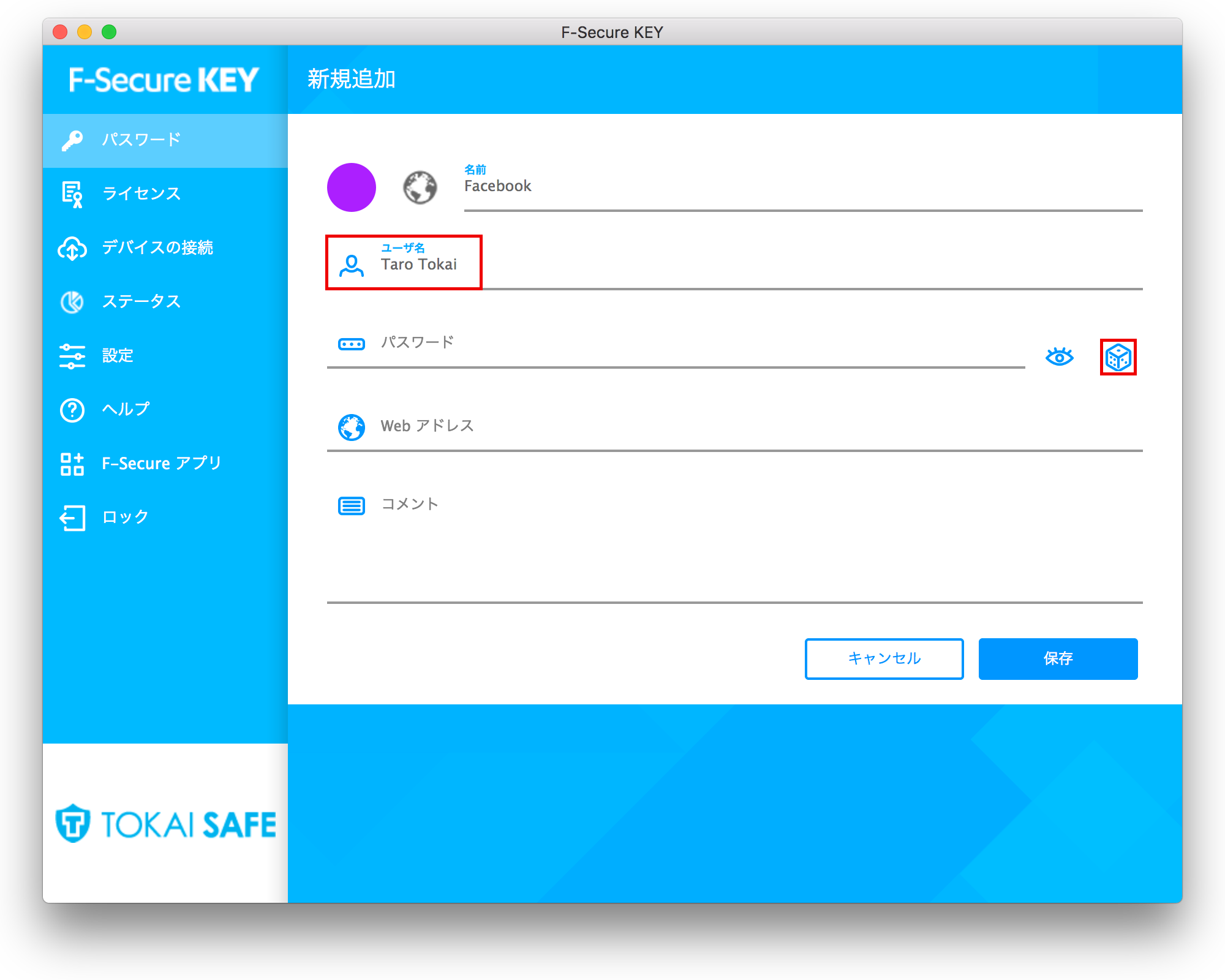Minimize the window with yellow button

click(x=85, y=32)
